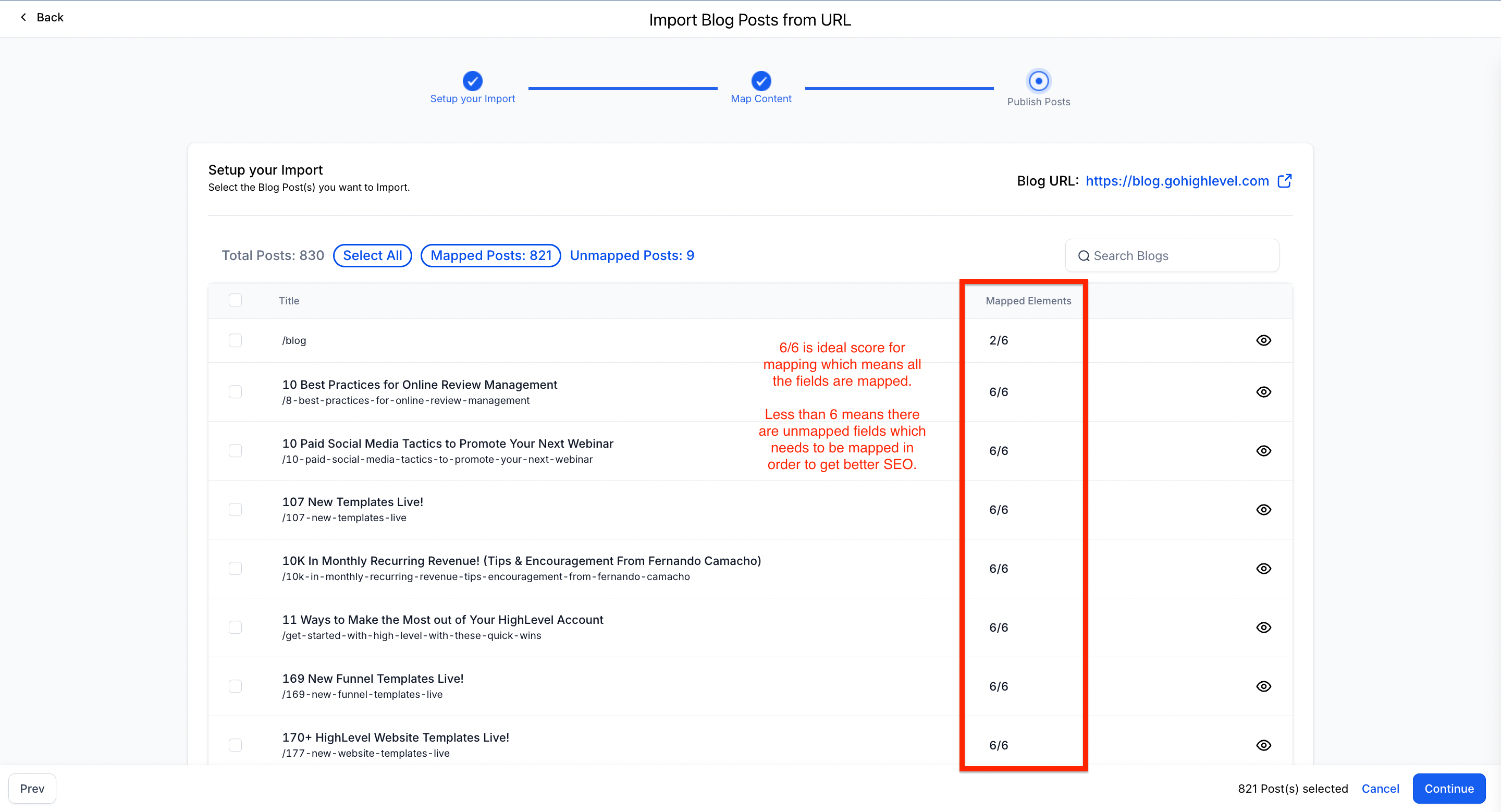
Task: Open preview for 169 New Funnel Templates
Action: 1263,686
